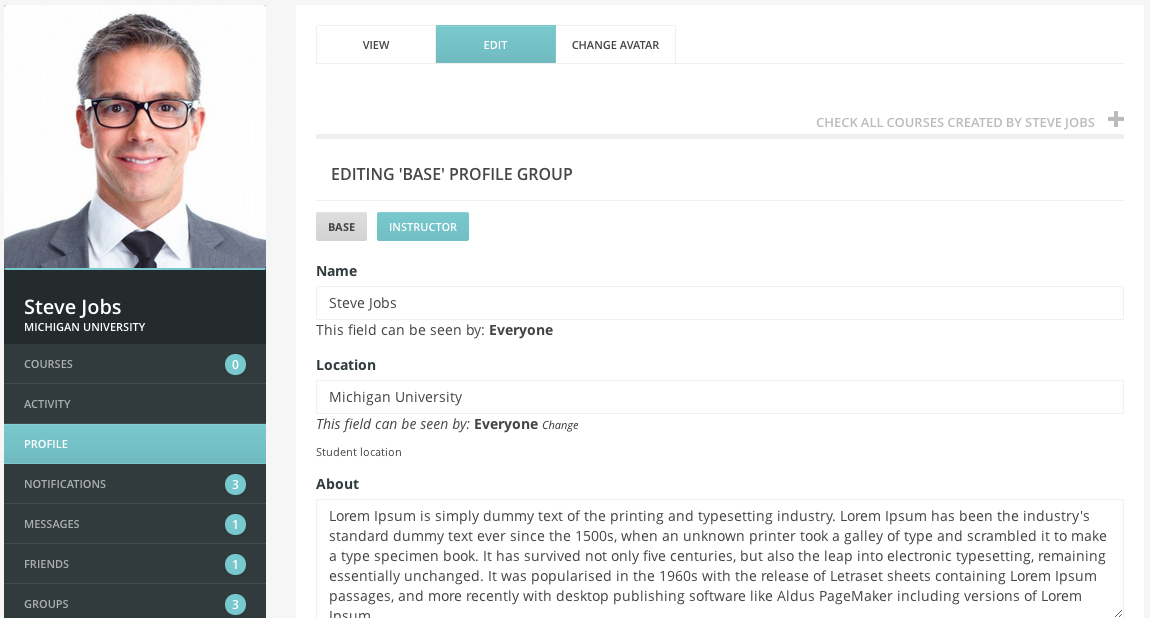
Task: Click the plus icon beside check all courses
Action: [1116, 119]
